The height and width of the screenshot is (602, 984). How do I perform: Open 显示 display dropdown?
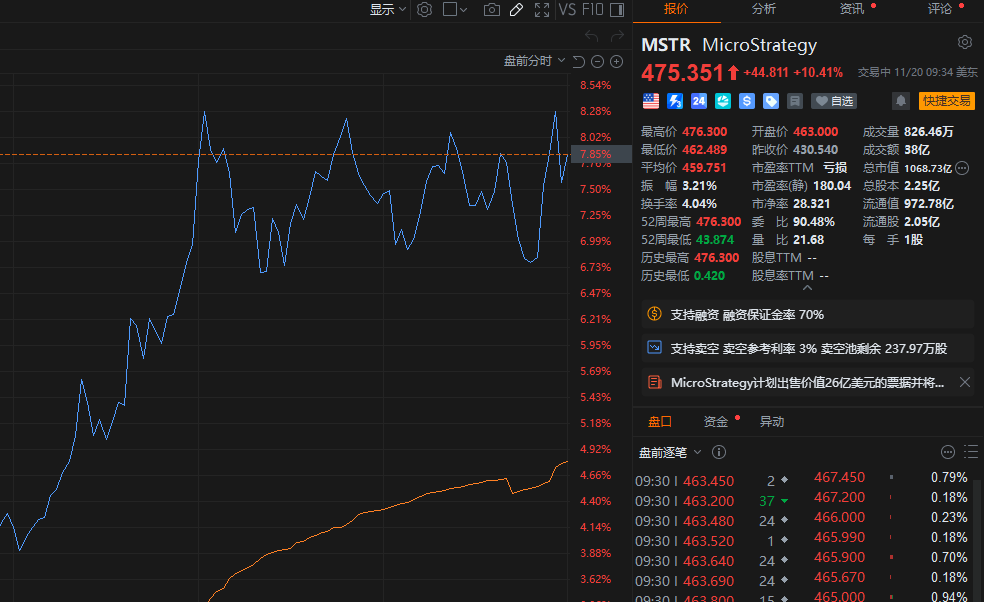[x=388, y=9]
